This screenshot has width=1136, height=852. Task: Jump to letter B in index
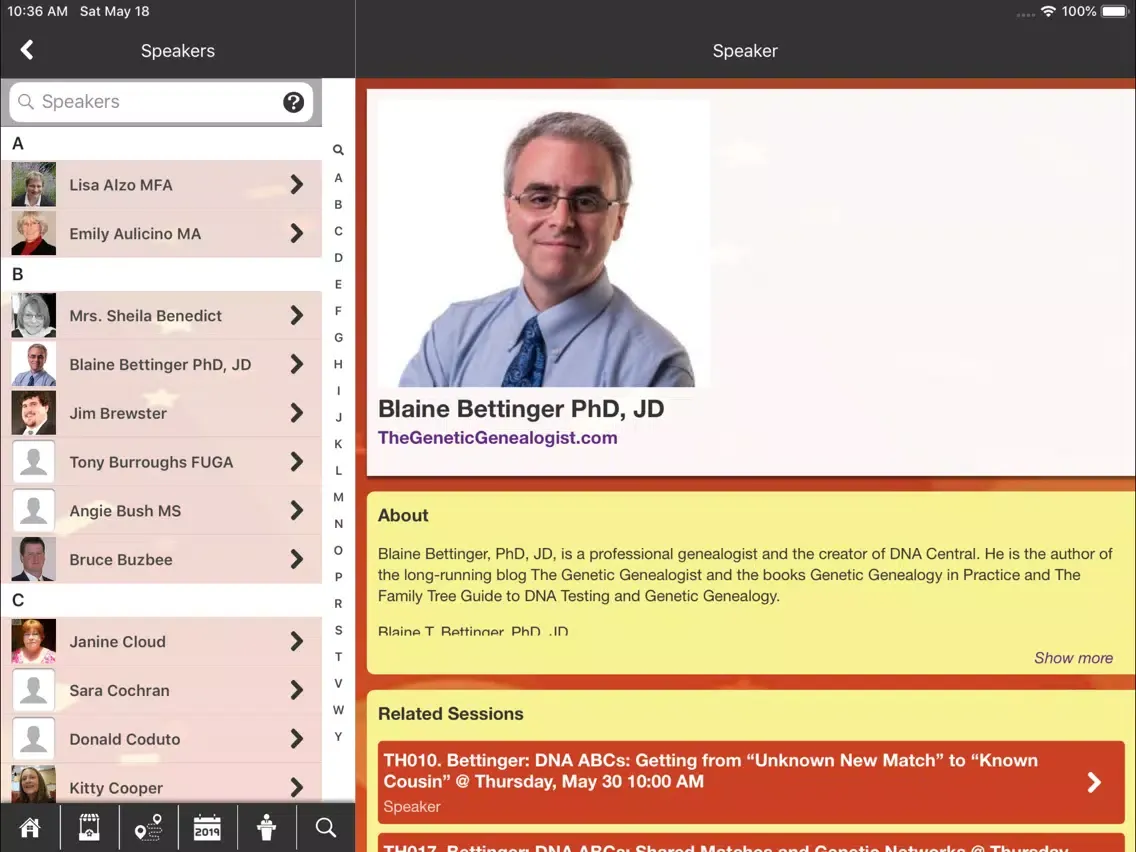338,204
